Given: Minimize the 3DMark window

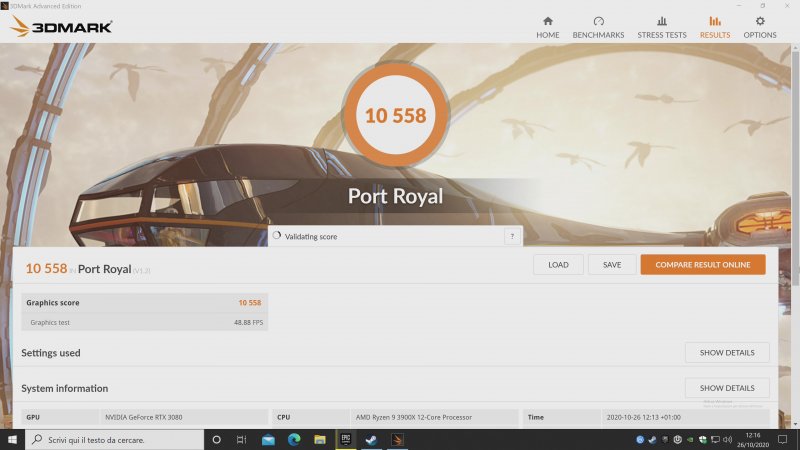Looking at the screenshot, I should tap(739, 6).
